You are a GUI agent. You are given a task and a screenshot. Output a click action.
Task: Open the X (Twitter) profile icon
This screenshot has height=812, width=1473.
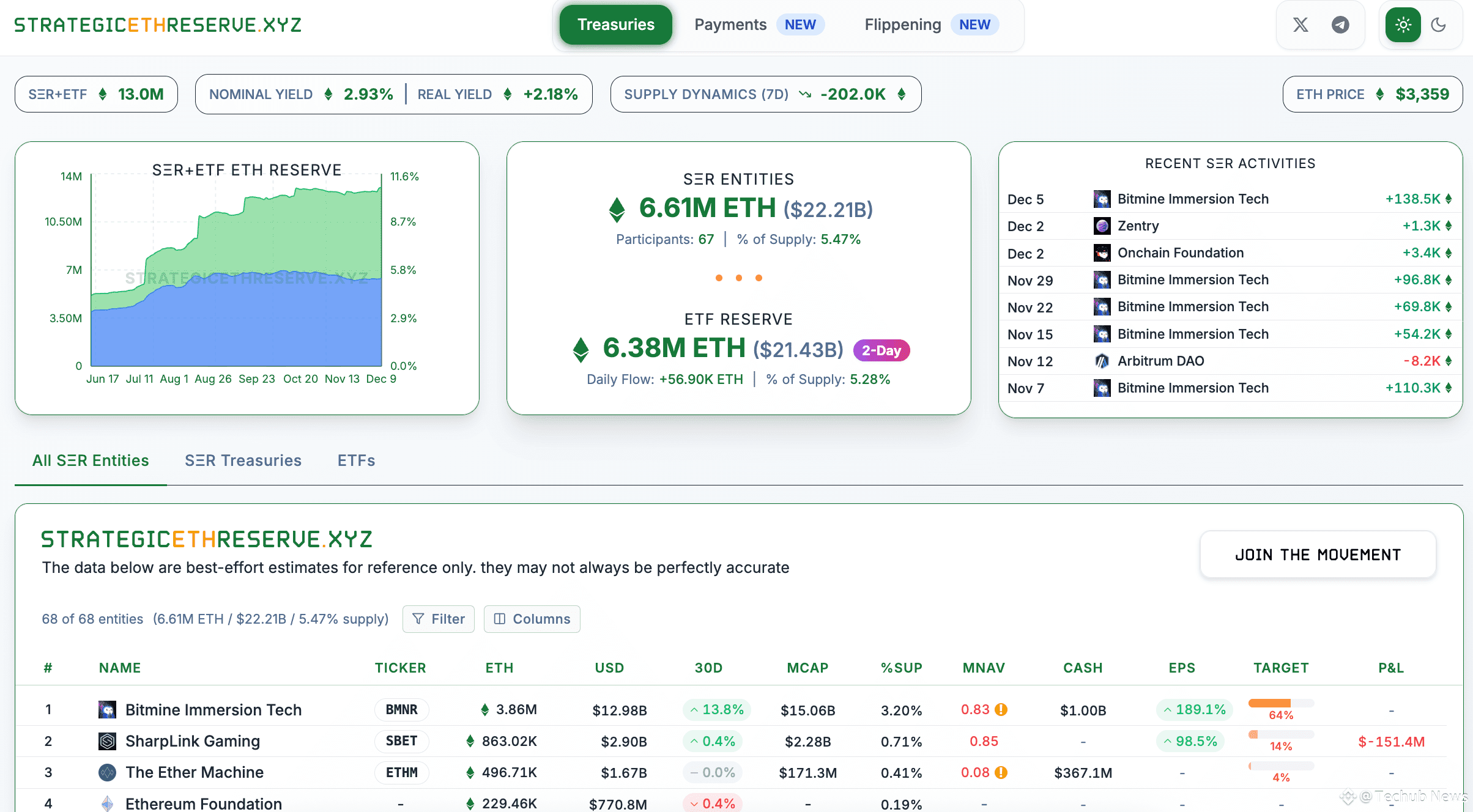pyautogui.click(x=1300, y=25)
